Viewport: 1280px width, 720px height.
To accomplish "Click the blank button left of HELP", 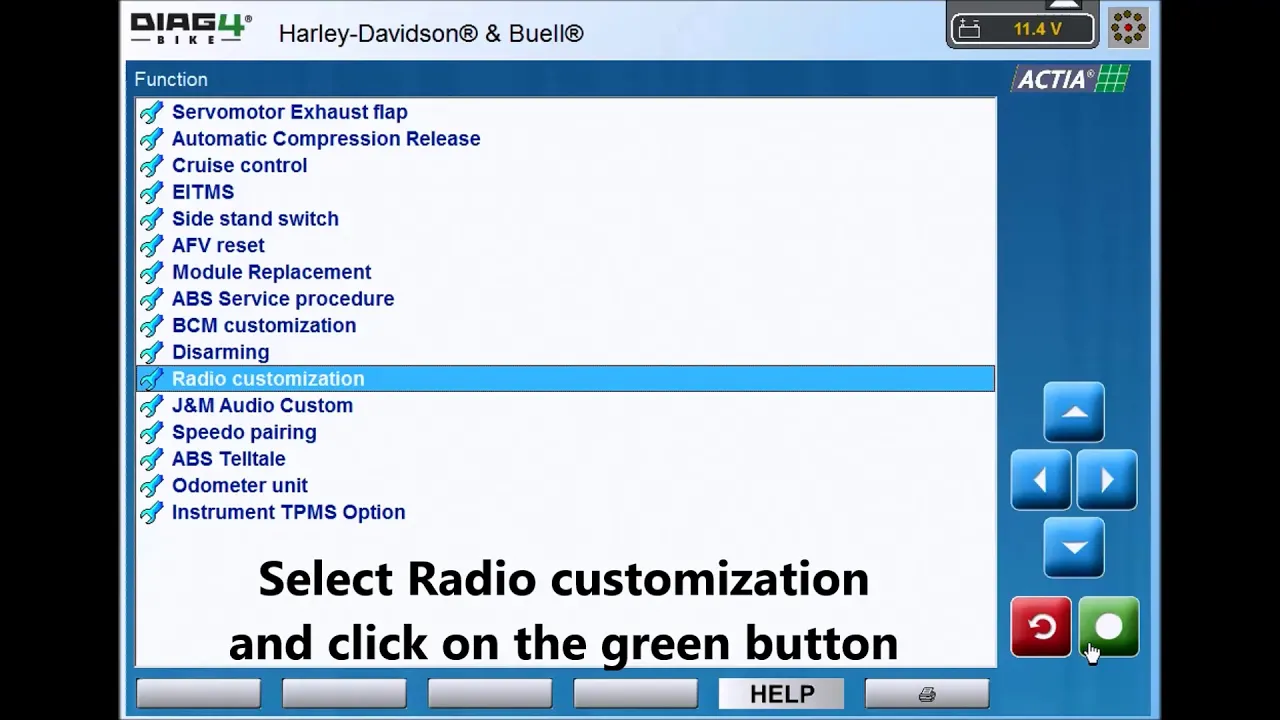I will (x=635, y=694).
